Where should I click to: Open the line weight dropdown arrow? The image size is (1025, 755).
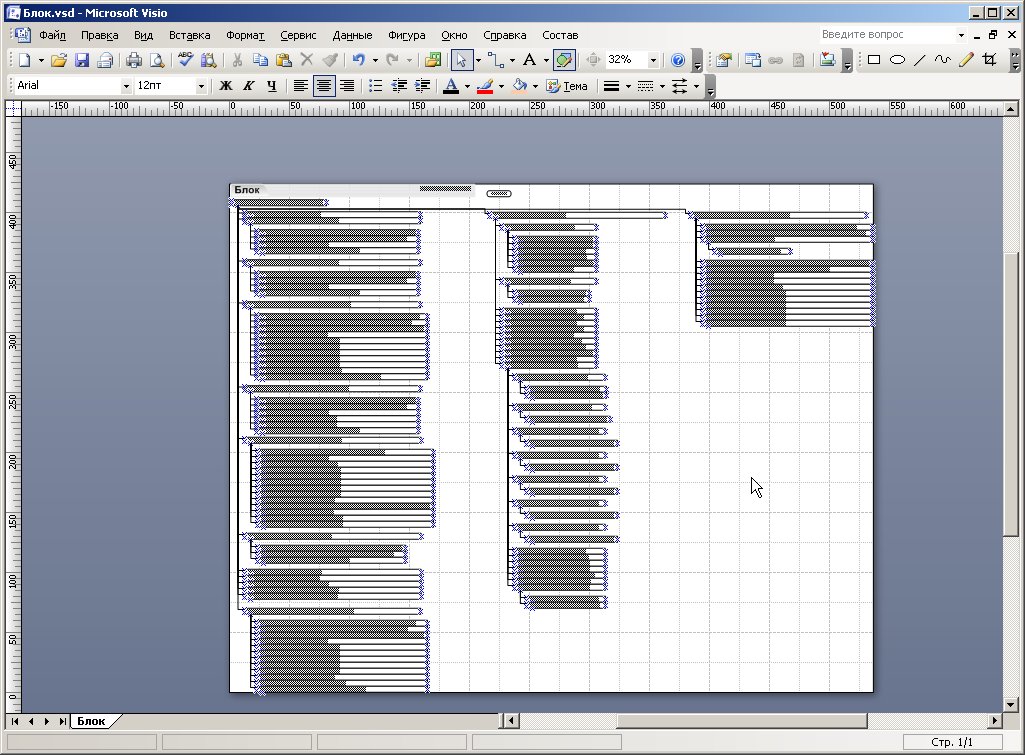[628, 86]
